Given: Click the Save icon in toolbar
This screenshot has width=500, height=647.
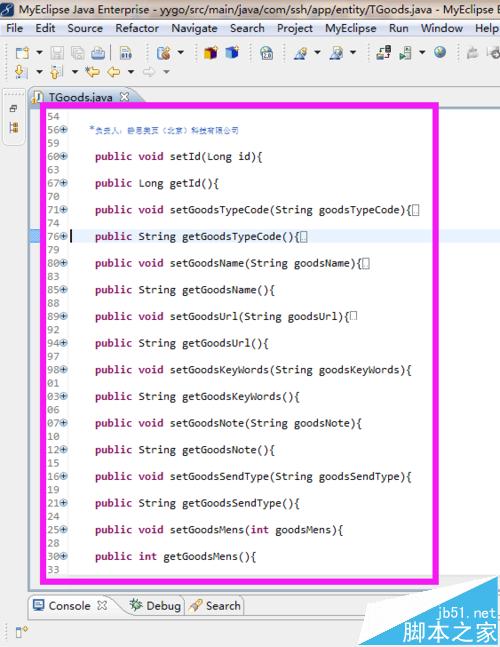Looking at the screenshot, I should (57, 53).
